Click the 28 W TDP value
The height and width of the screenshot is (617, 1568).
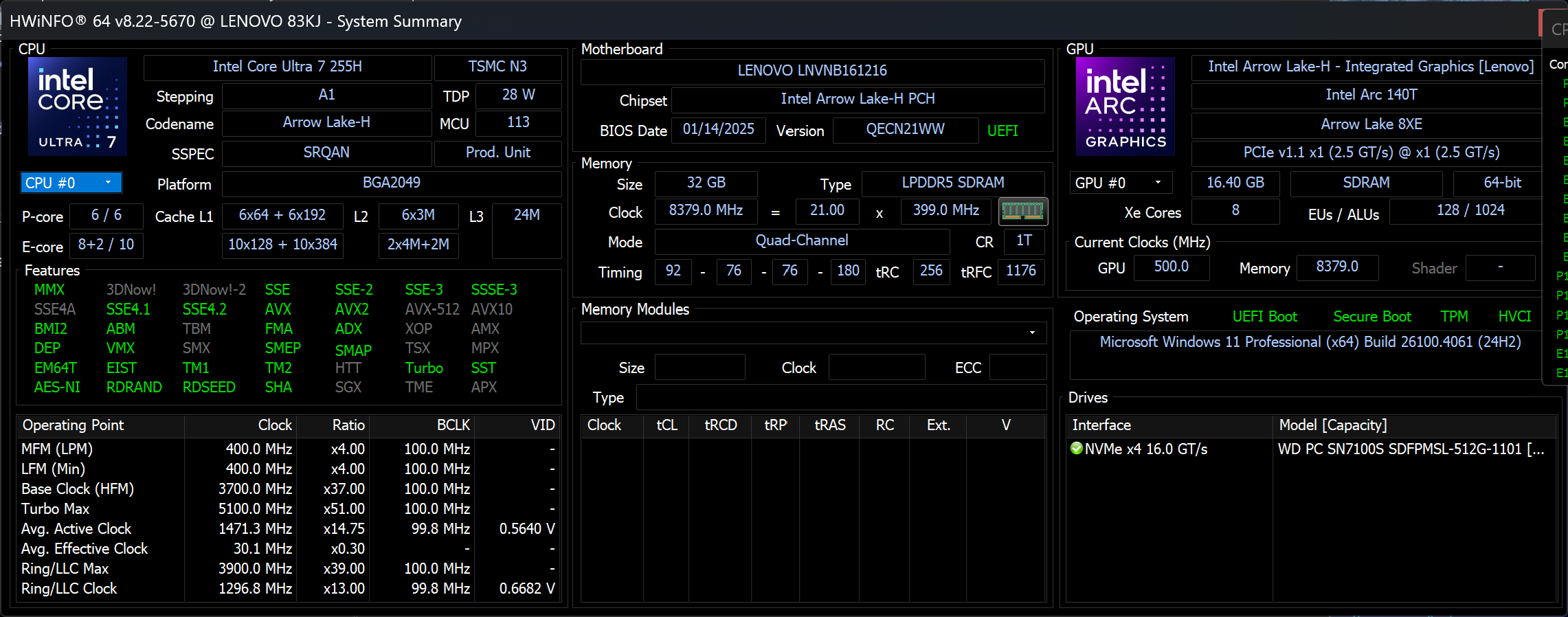518,95
